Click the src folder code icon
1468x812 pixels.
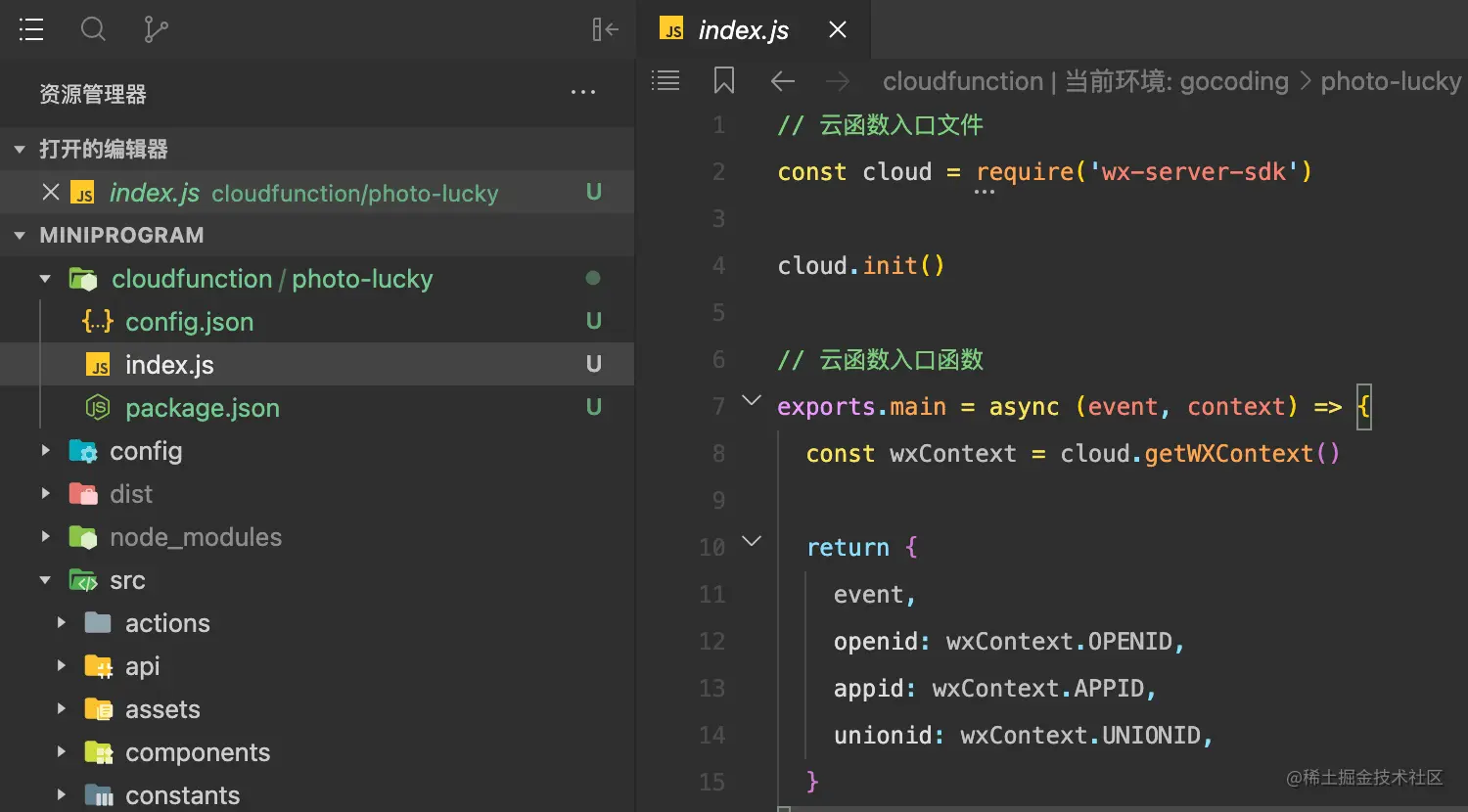click(83, 580)
